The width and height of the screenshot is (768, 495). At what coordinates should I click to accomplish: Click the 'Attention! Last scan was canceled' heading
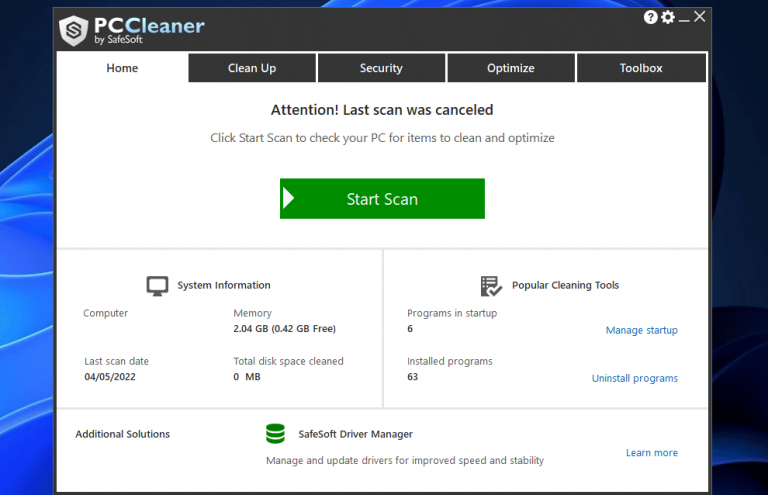pos(382,110)
